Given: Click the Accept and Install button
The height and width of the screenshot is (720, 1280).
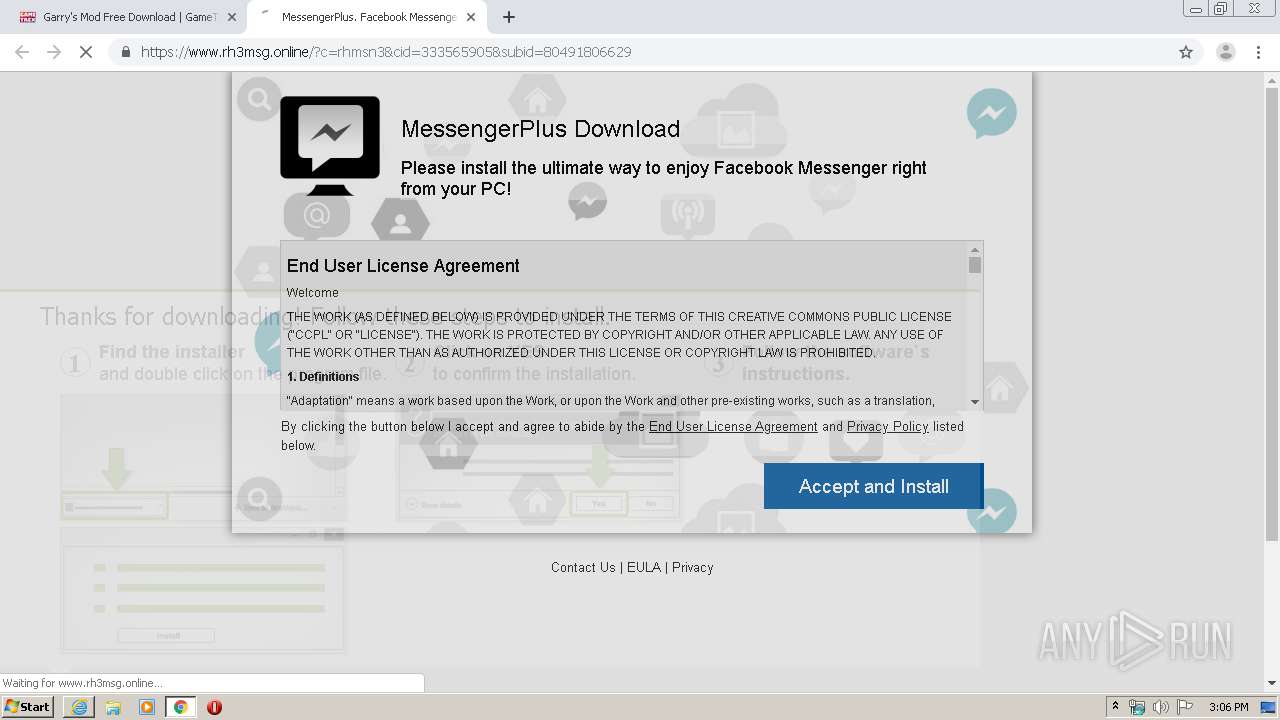Looking at the screenshot, I should click(x=873, y=486).
